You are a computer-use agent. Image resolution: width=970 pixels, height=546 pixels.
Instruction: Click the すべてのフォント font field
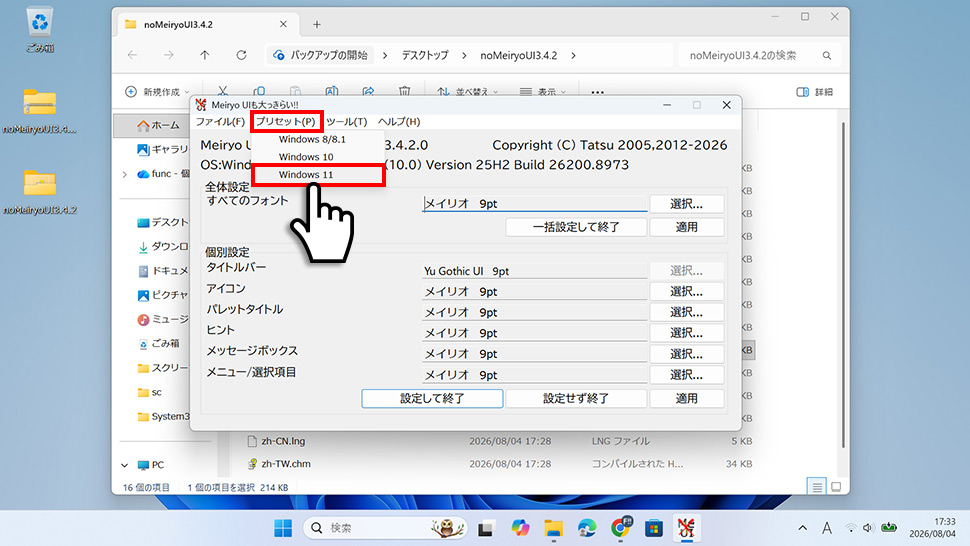point(534,203)
